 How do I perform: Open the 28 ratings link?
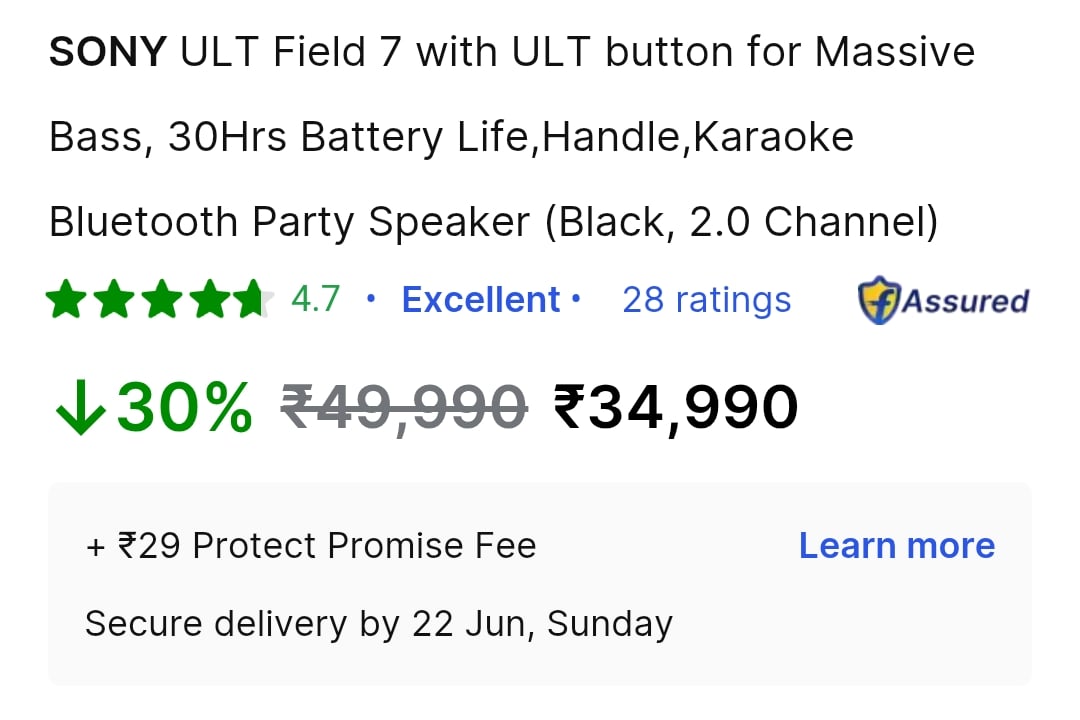click(707, 300)
